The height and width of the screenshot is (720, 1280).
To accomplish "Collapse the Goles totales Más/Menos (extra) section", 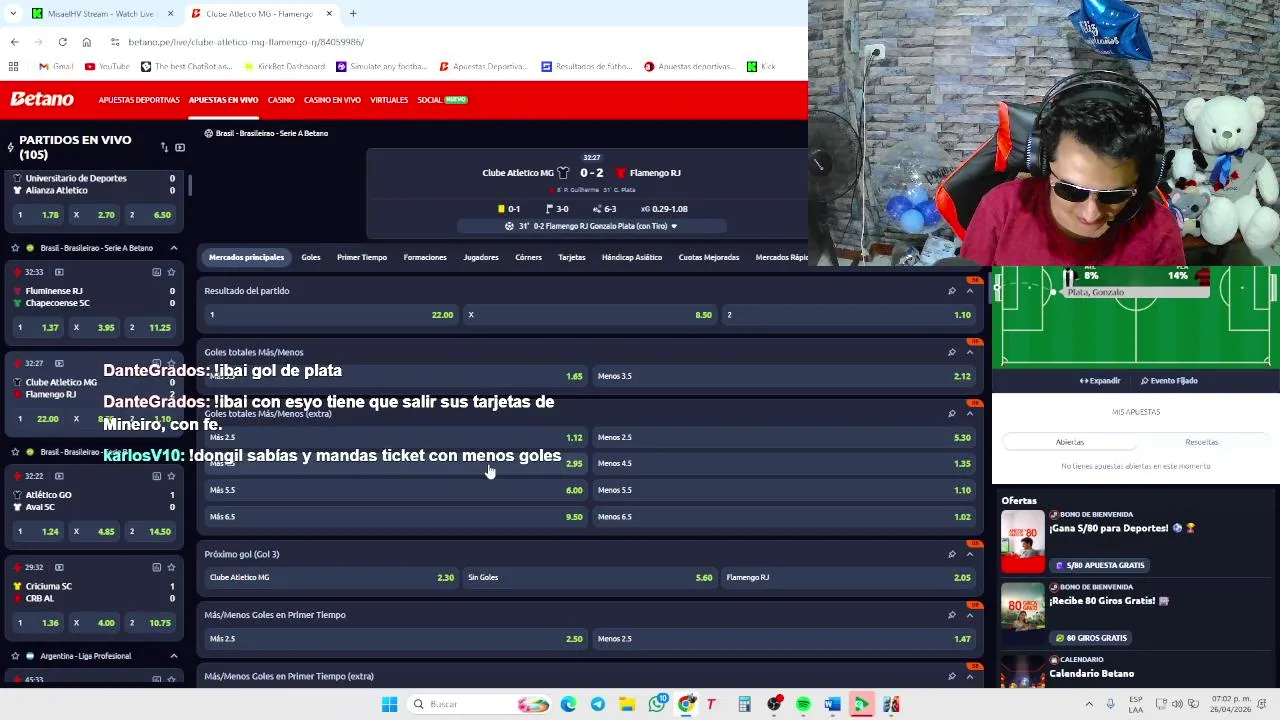I will [x=969, y=413].
